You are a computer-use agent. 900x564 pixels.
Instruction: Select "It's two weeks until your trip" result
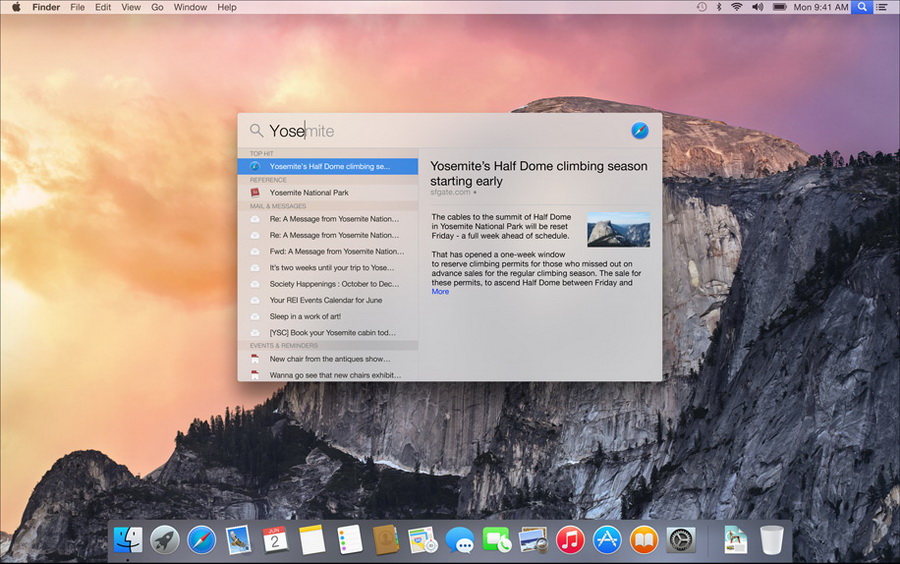[x=328, y=267]
